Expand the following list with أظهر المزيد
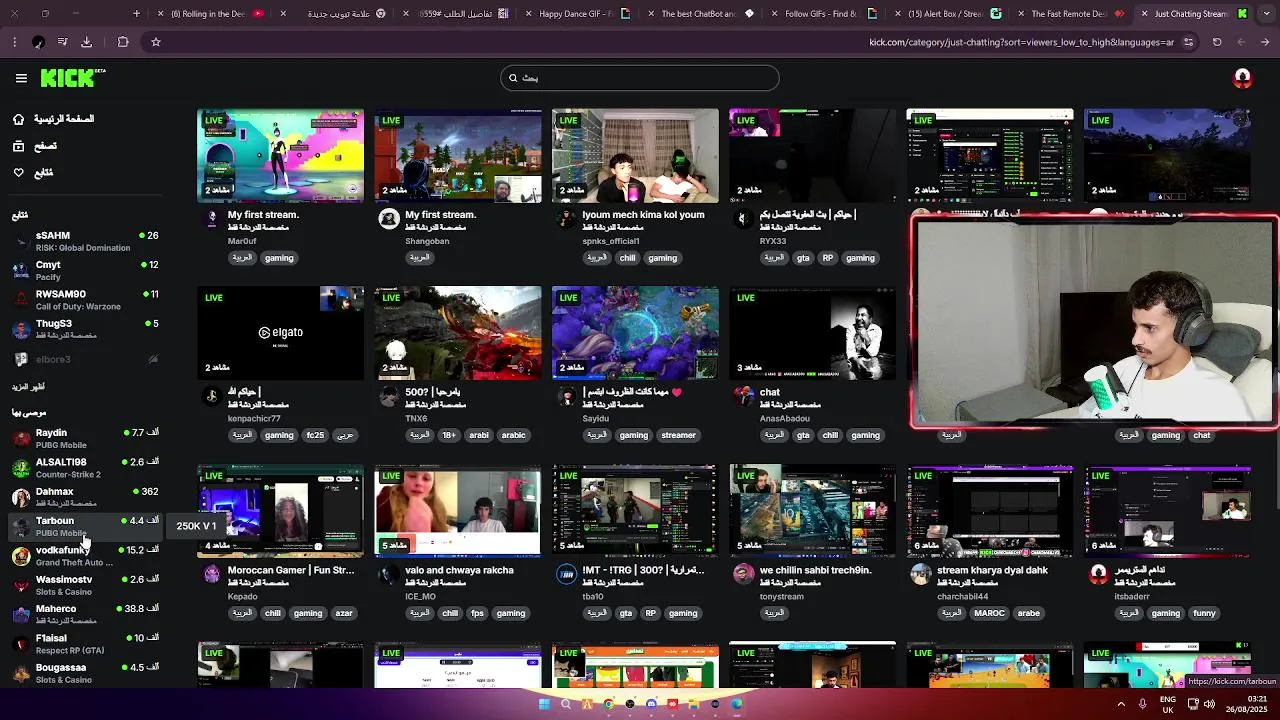This screenshot has width=1280, height=720. click(28, 387)
